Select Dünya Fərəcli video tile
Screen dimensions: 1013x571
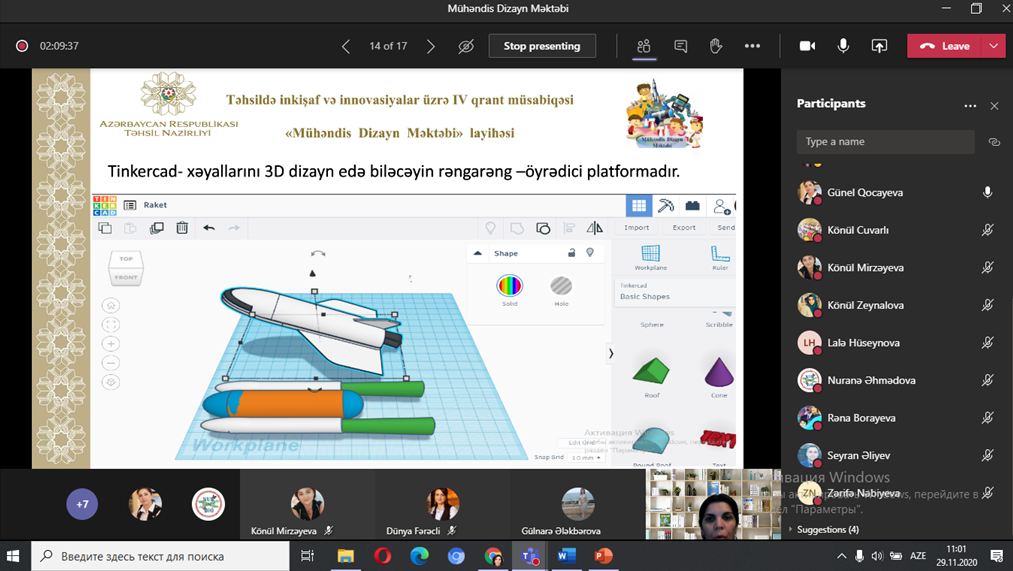click(443, 504)
